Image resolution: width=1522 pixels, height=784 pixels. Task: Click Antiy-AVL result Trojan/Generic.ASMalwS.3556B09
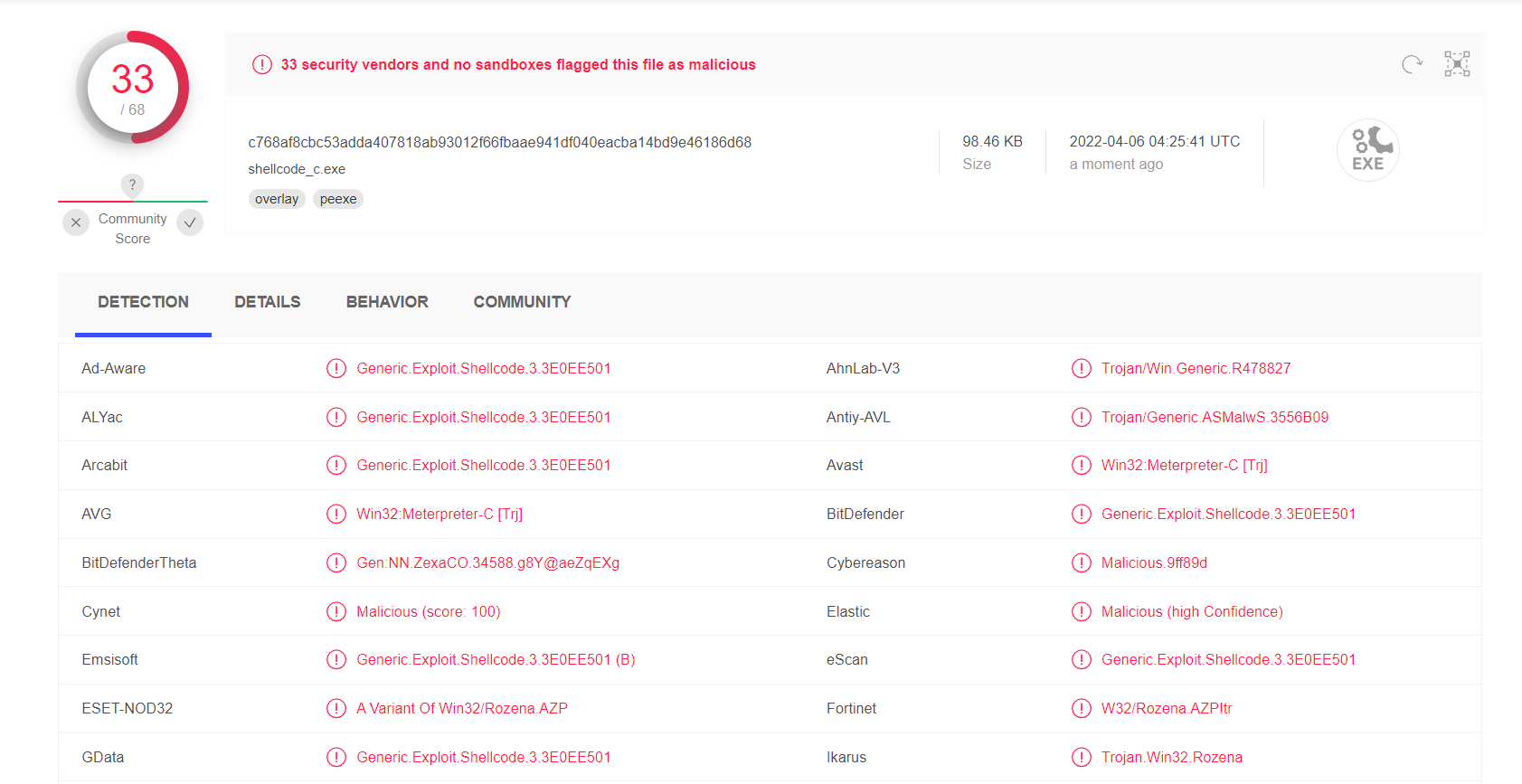tap(1215, 417)
